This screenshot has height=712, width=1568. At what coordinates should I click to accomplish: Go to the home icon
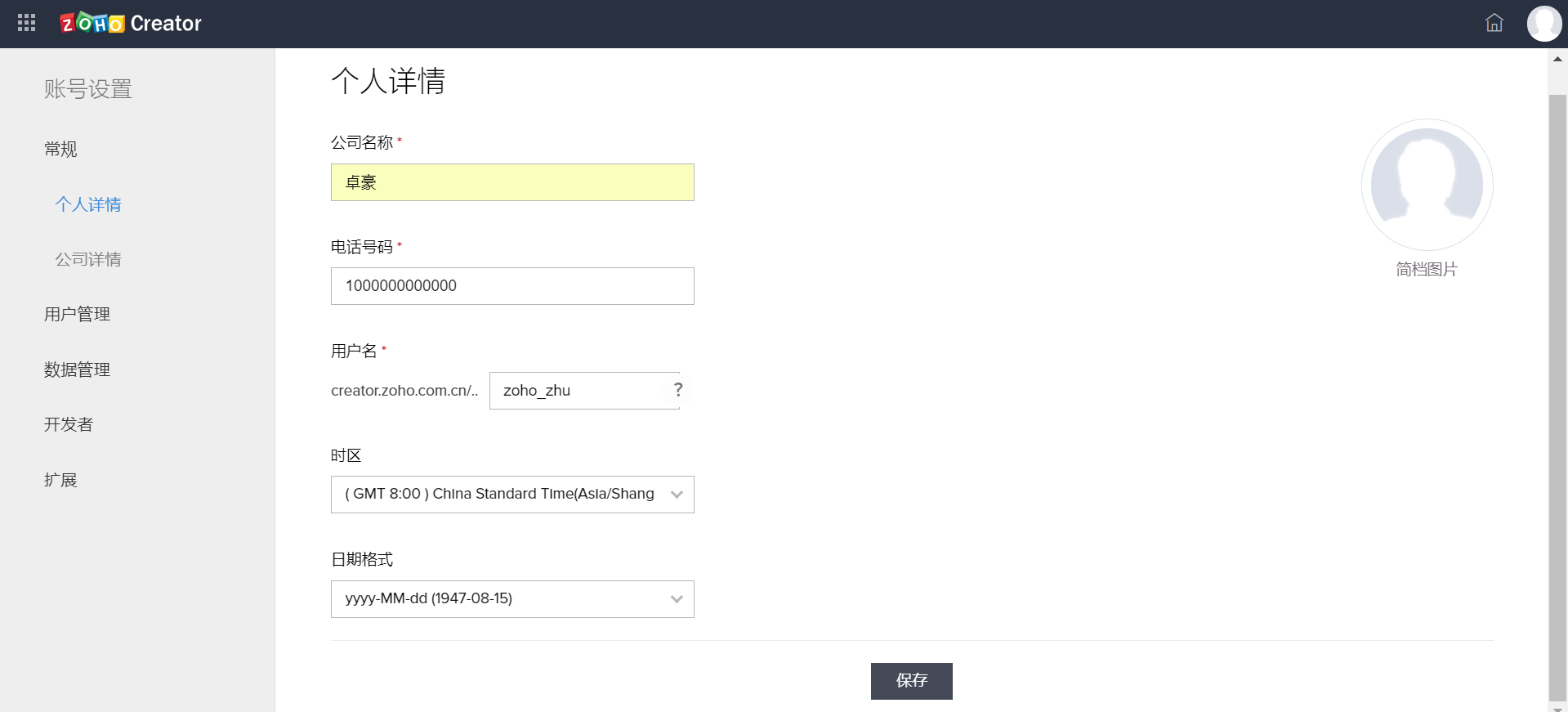coord(1494,23)
